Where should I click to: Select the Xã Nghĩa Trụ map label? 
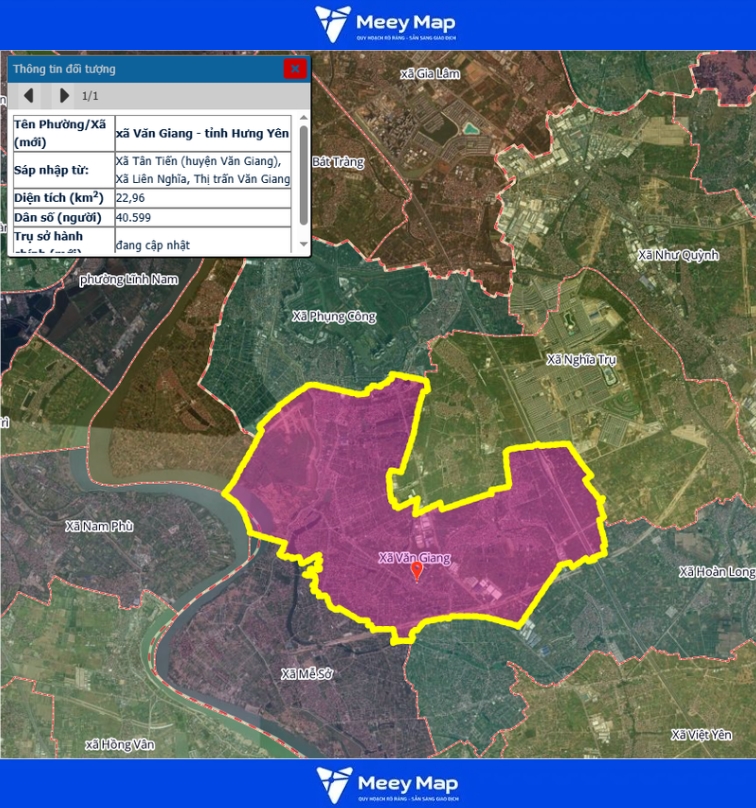[x=582, y=359]
